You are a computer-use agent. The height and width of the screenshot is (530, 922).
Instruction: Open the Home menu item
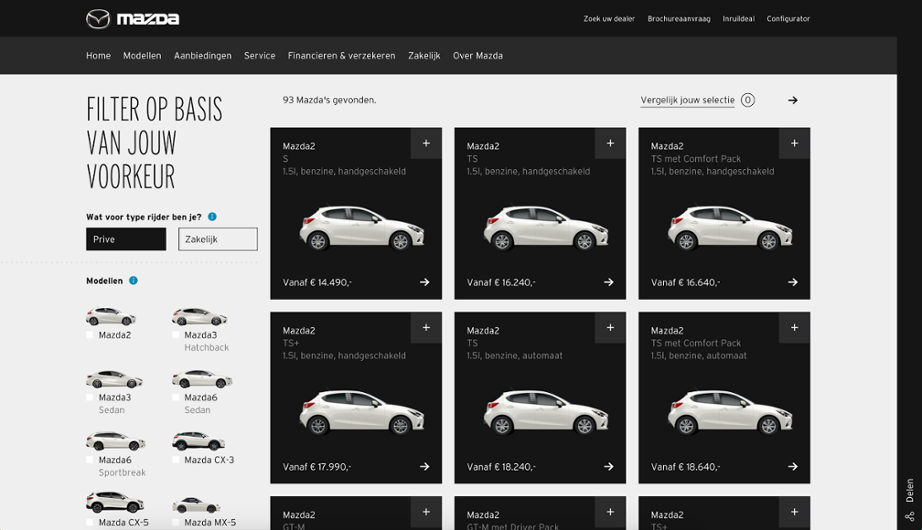[98, 56]
